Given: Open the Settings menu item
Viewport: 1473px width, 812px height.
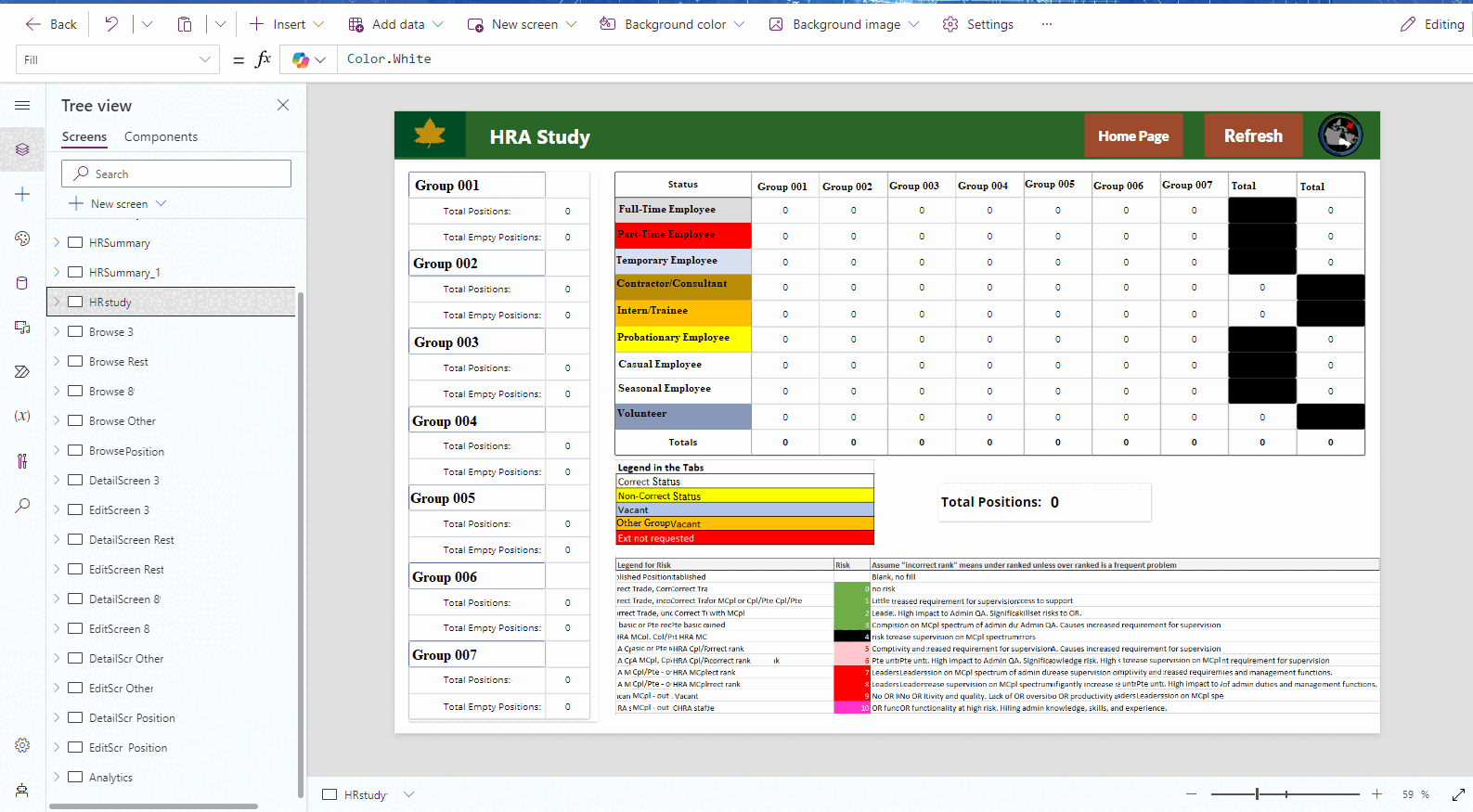Looking at the screenshot, I should click(978, 24).
